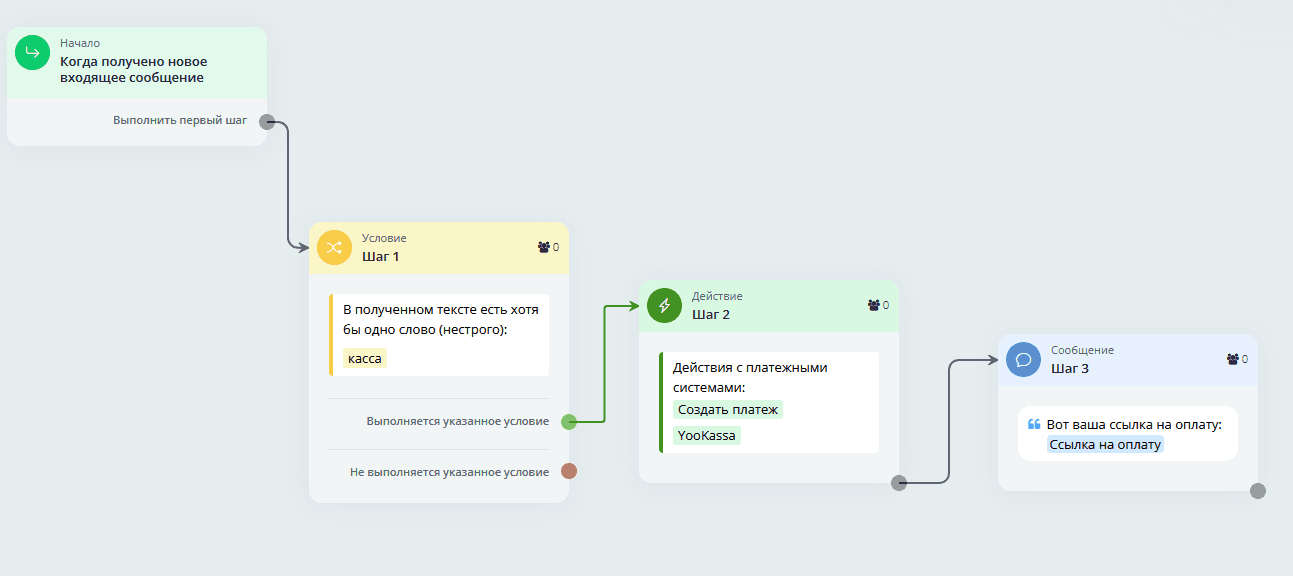1293x576 pixels.
Task: Select the 'касса' keyword tag
Action: point(365,358)
